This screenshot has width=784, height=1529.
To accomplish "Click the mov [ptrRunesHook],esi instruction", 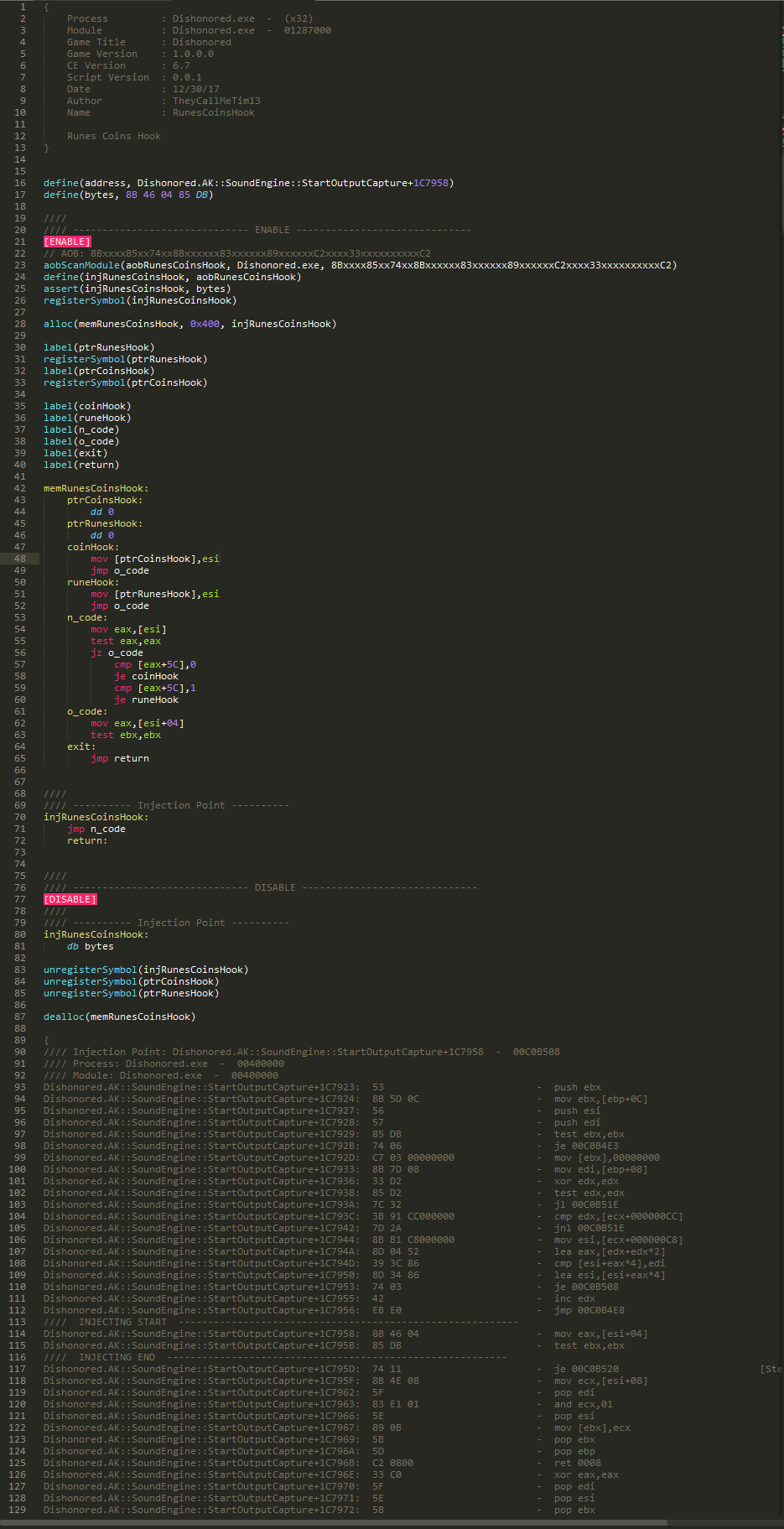I will coord(154,594).
